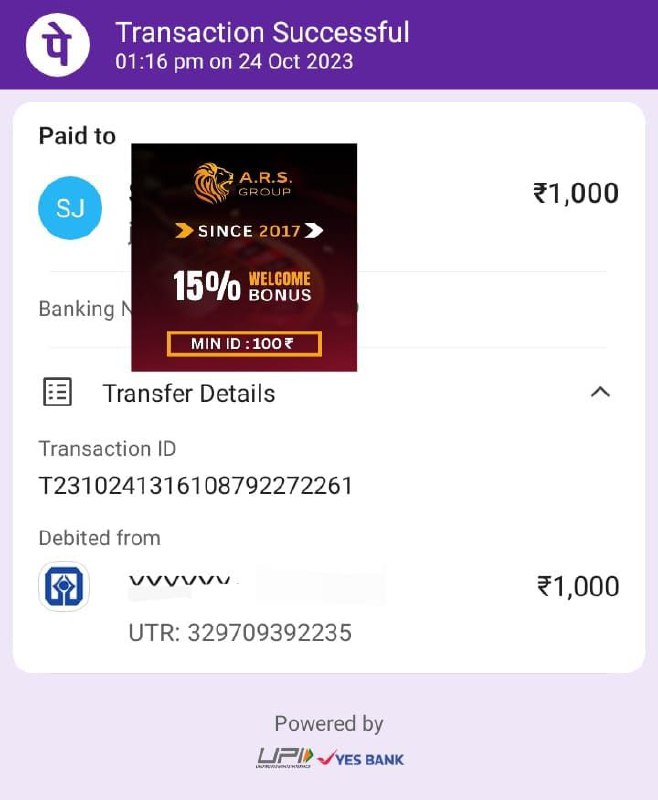Click the Transaction Successful heading

pos(262,33)
